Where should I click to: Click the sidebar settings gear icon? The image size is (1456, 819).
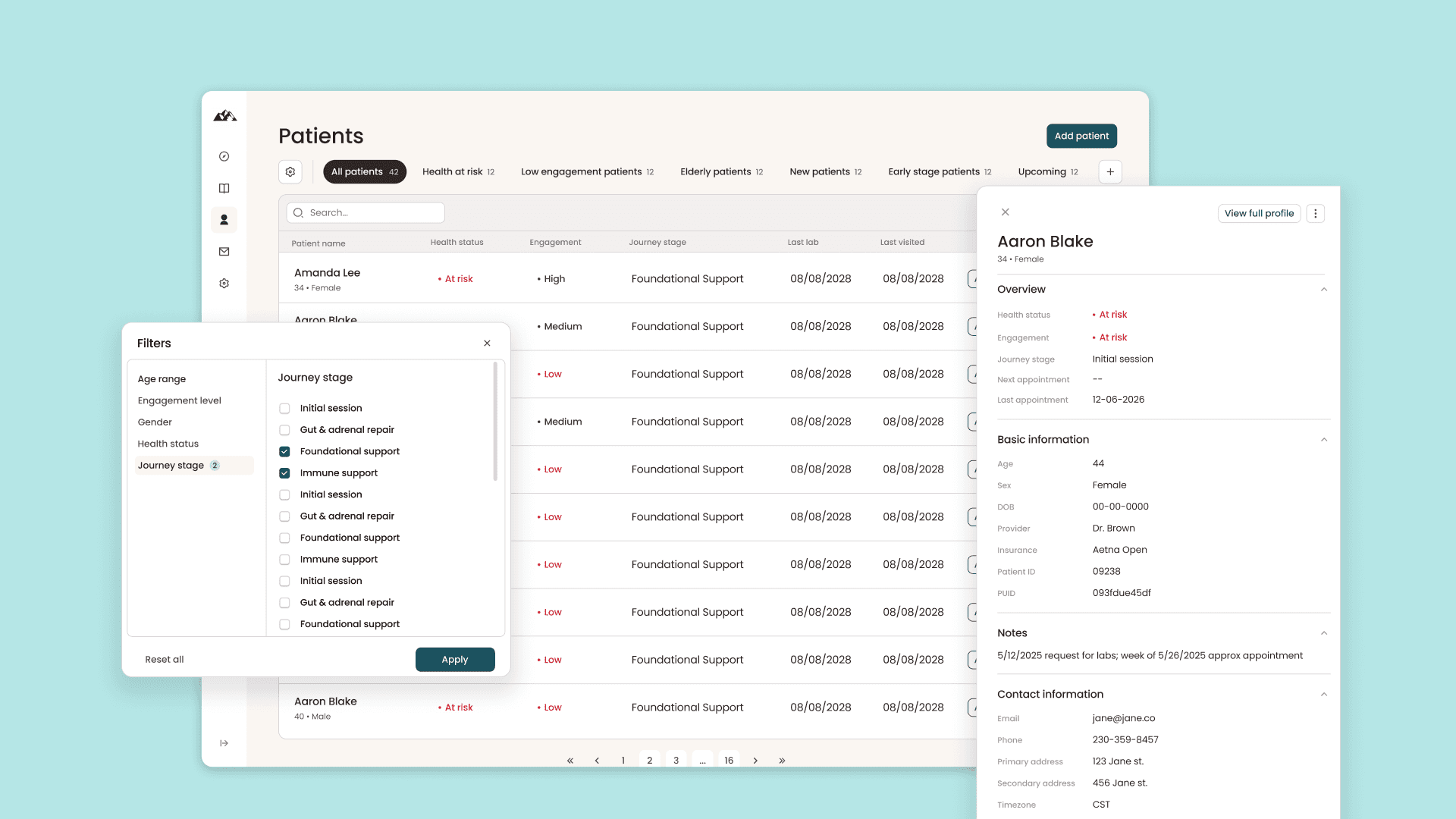click(224, 284)
